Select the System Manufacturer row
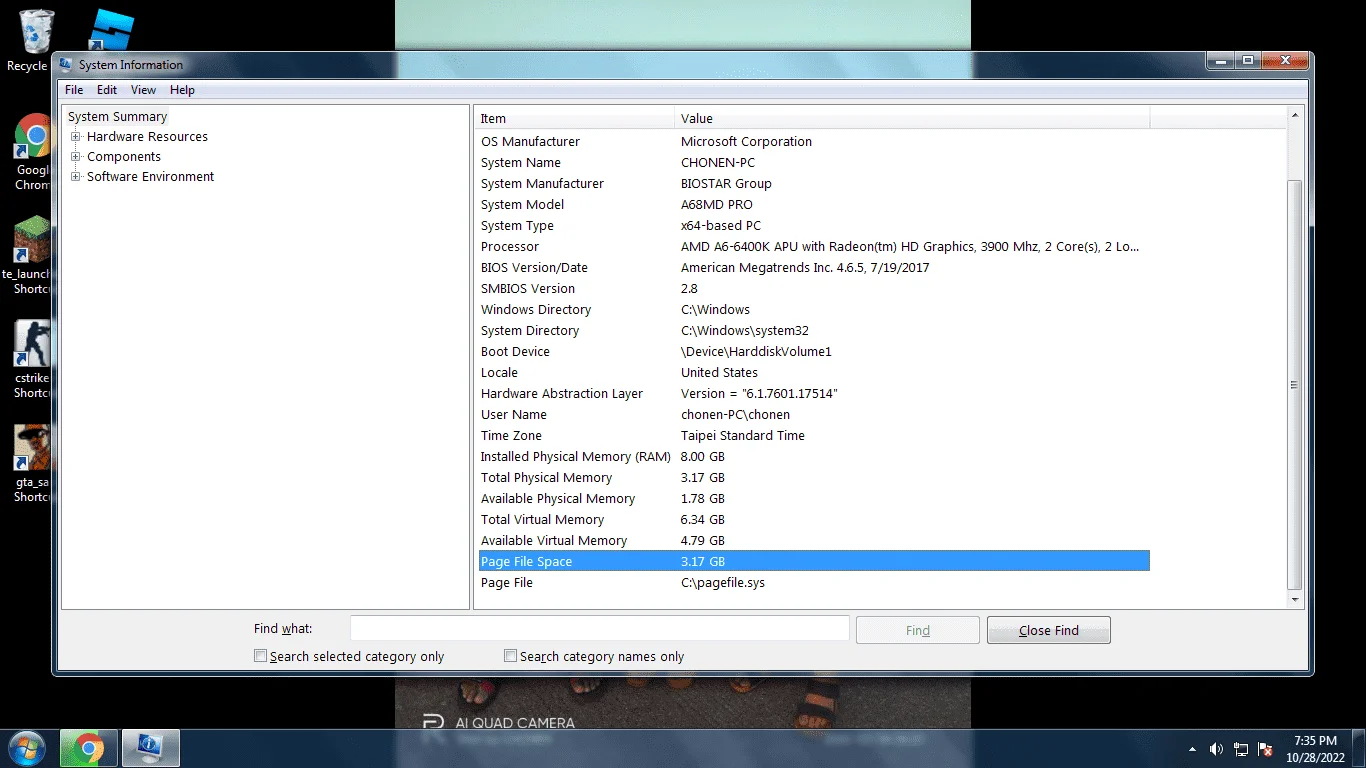Image resolution: width=1366 pixels, height=768 pixels. (x=813, y=184)
